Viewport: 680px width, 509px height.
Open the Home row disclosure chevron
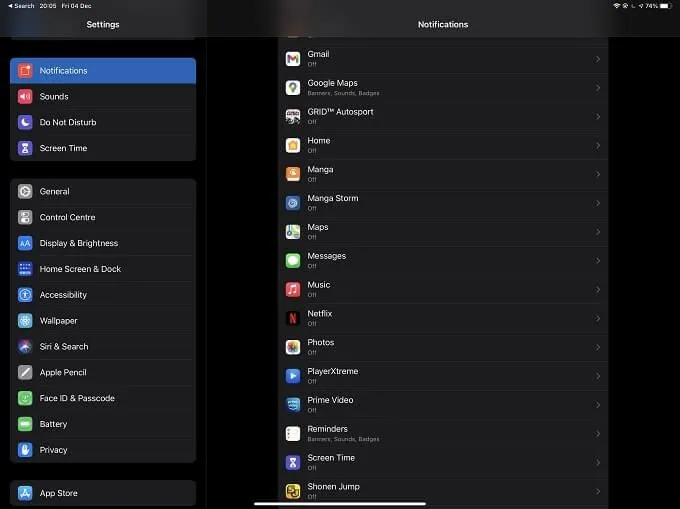598,145
